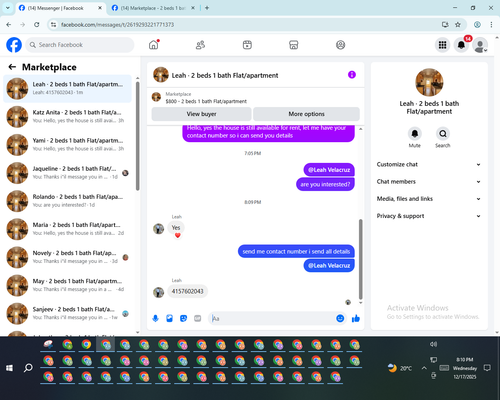Open May conversation
The width and height of the screenshot is (500, 400).
coord(67,285)
